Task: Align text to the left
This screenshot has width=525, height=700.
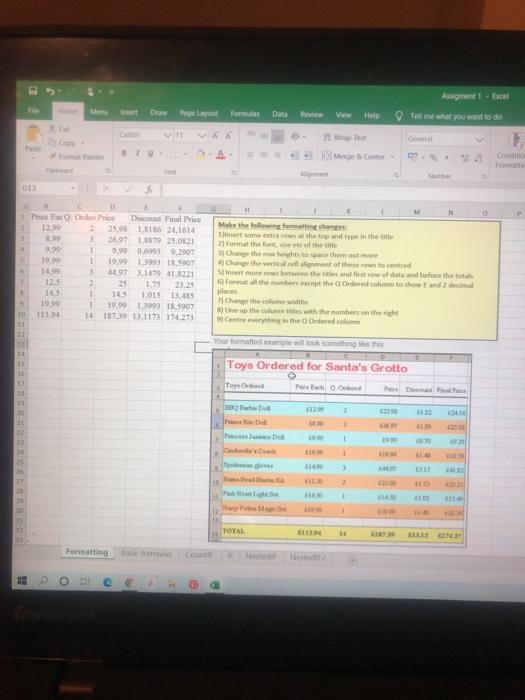Action: (251, 155)
